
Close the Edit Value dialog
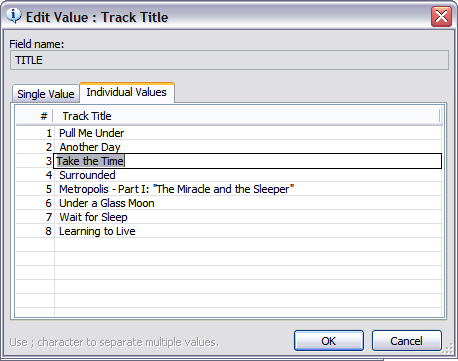pyautogui.click(x=441, y=16)
